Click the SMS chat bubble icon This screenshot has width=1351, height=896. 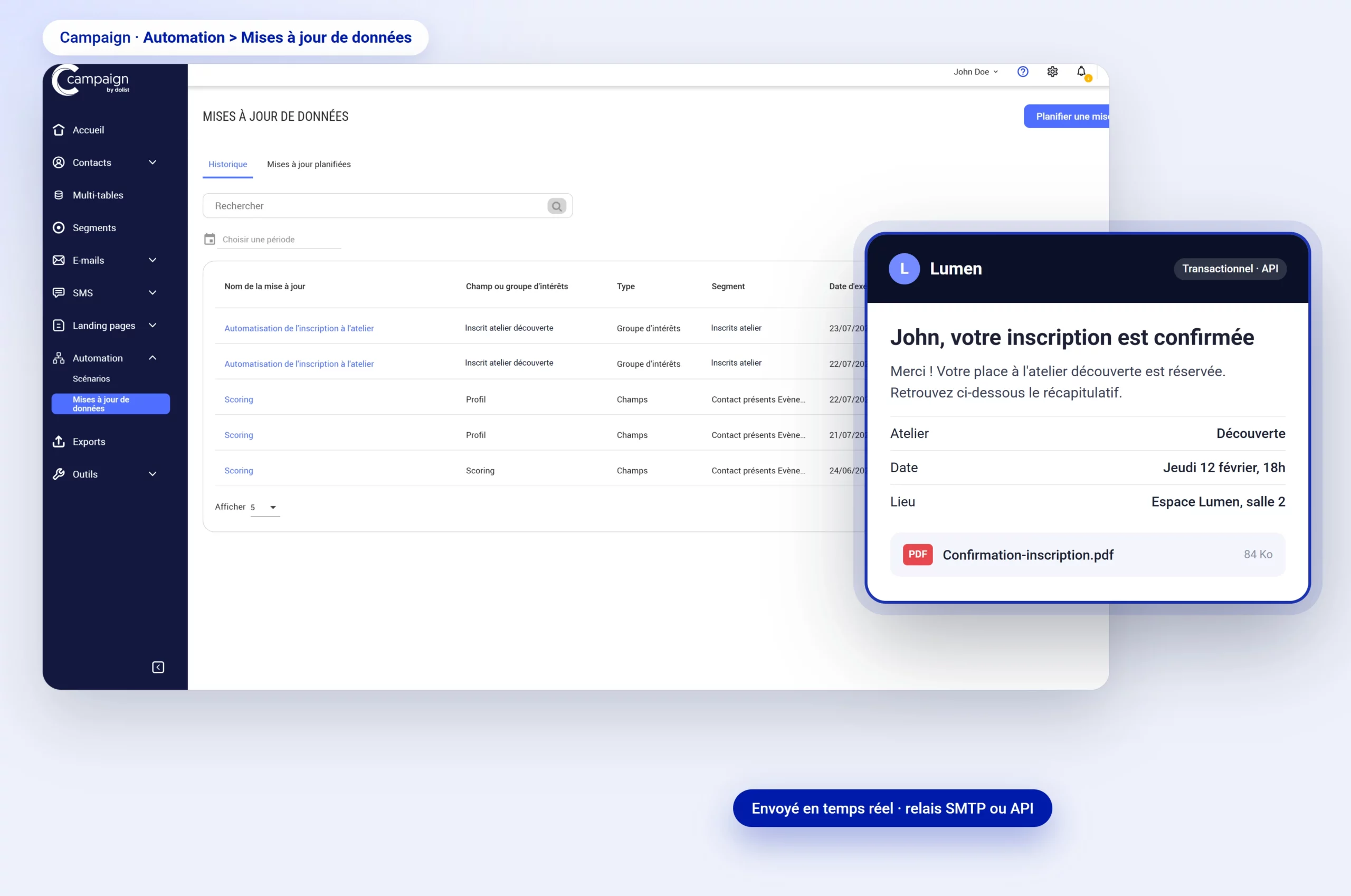pos(58,292)
